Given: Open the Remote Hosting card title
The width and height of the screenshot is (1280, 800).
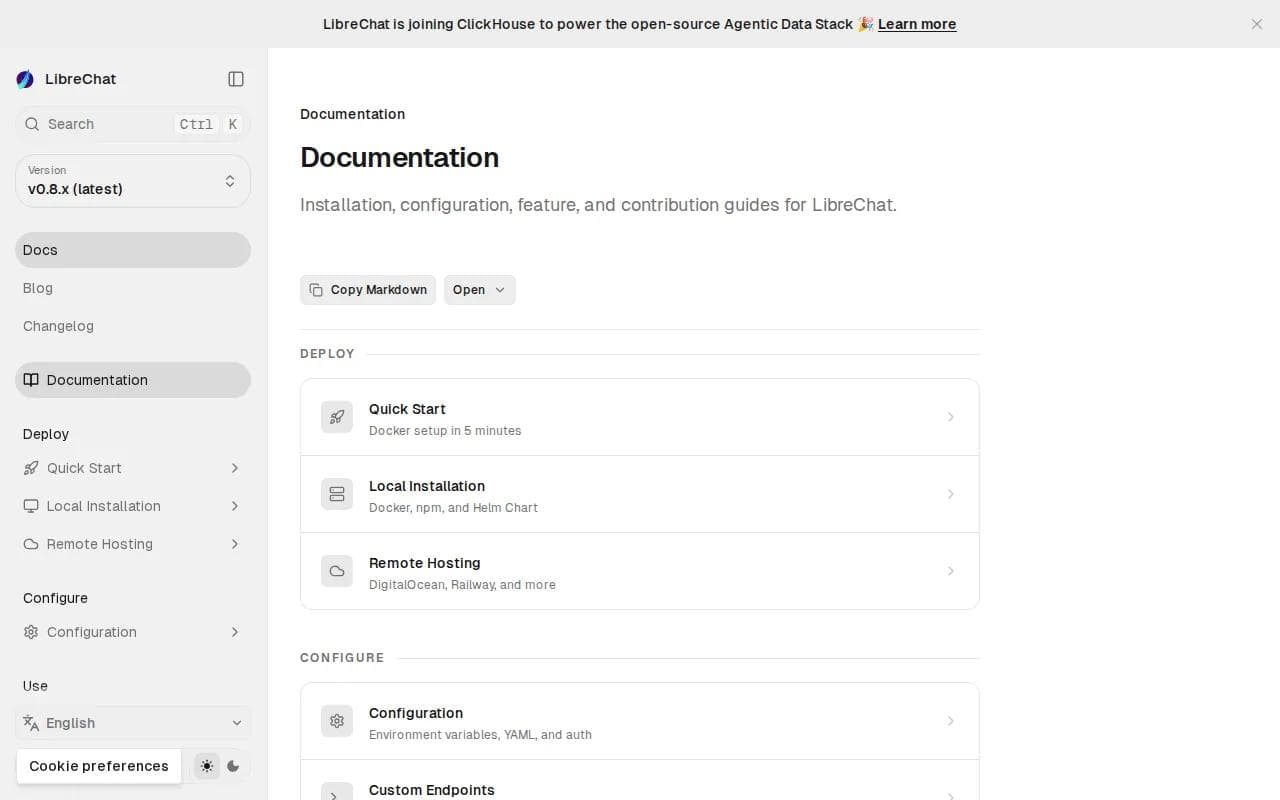Looking at the screenshot, I should point(425,563).
